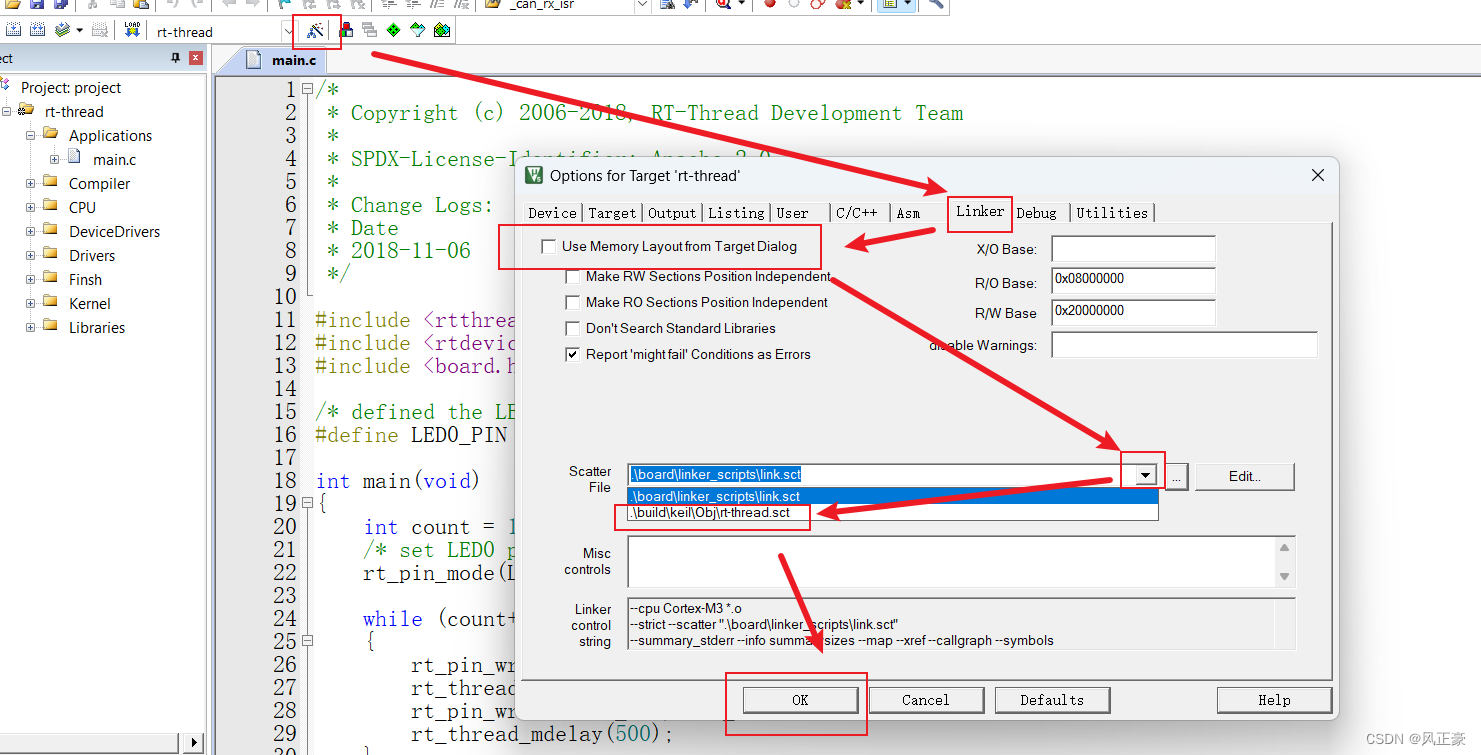This screenshot has height=755, width=1481.
Task: Uncheck Report 'might fail' Conditions as Errors
Action: point(572,353)
